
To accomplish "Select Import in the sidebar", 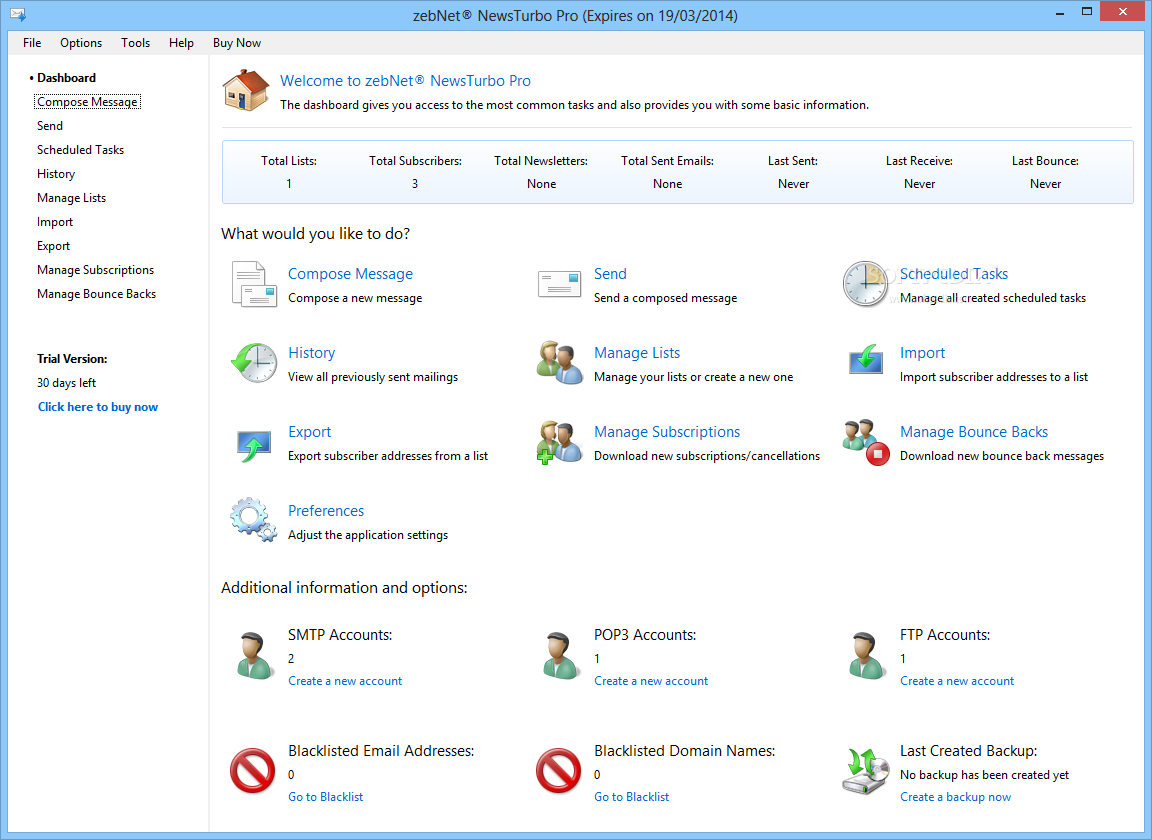I will (x=55, y=222).
